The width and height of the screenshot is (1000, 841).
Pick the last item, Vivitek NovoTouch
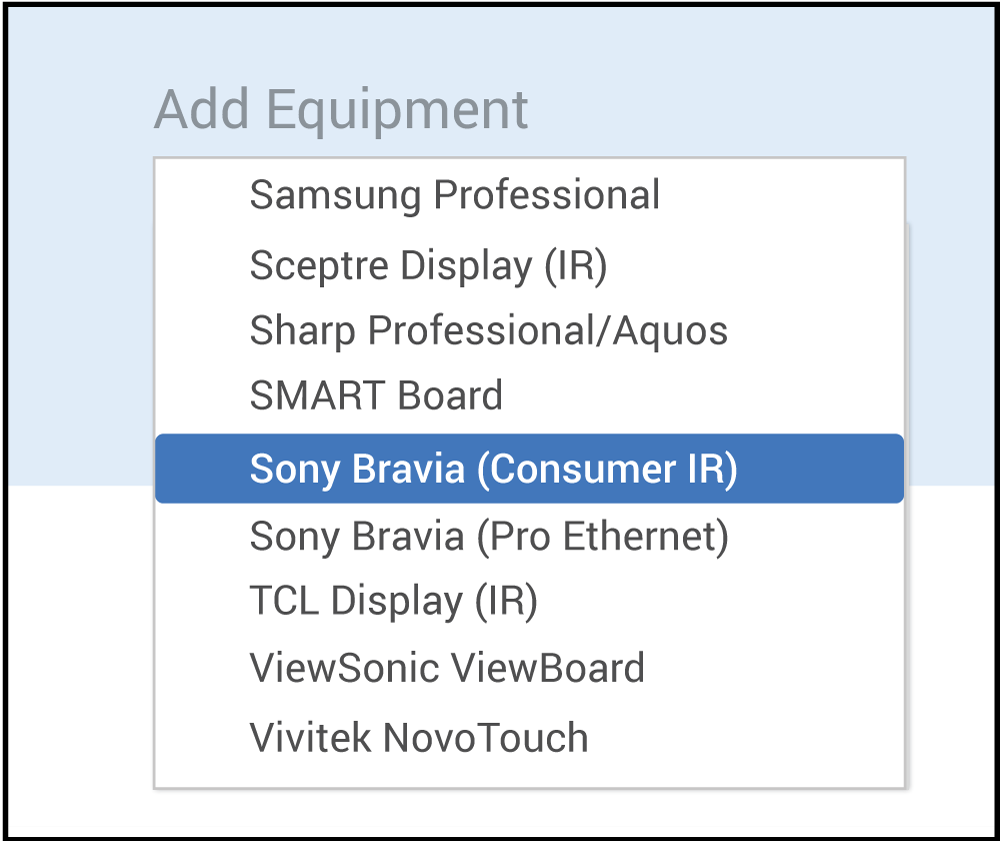click(x=419, y=738)
